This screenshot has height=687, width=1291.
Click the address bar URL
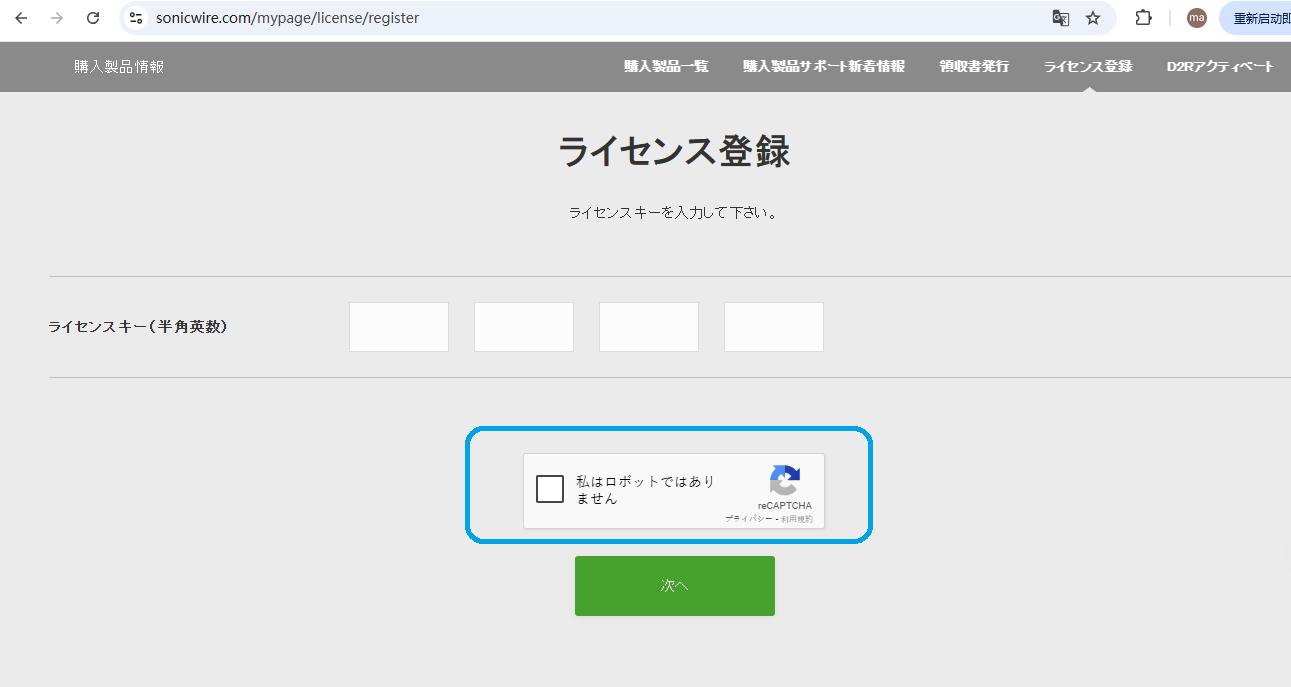click(x=287, y=18)
